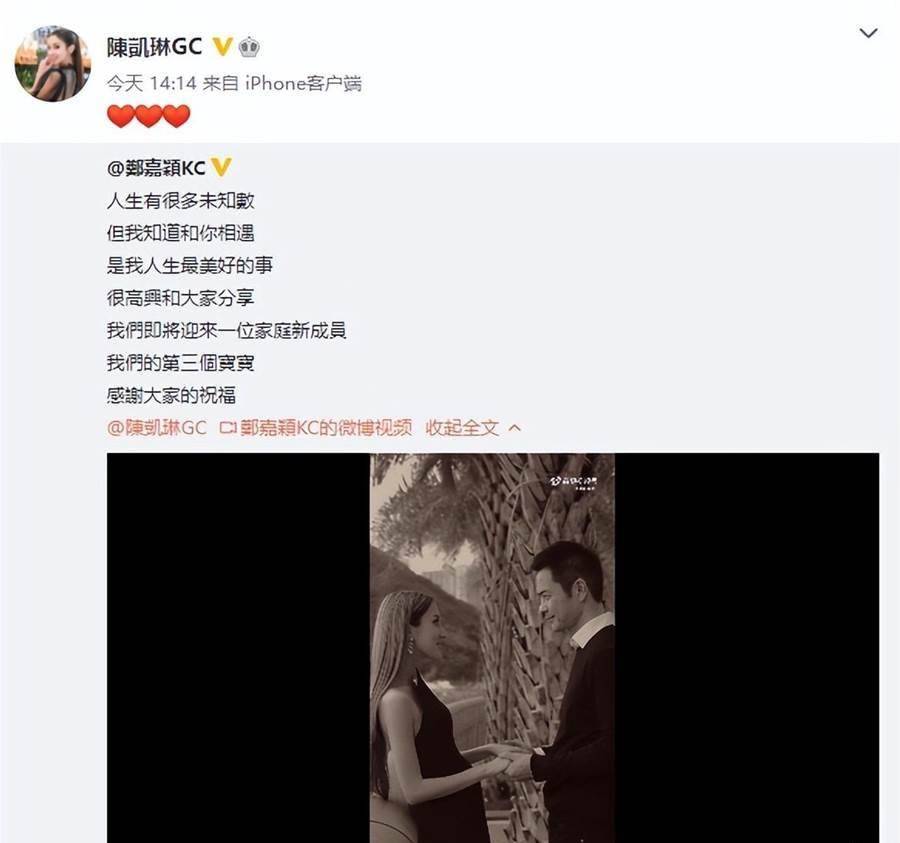Click the 陳凱琳GC profile avatar
This screenshot has width=900, height=843.
point(53,64)
